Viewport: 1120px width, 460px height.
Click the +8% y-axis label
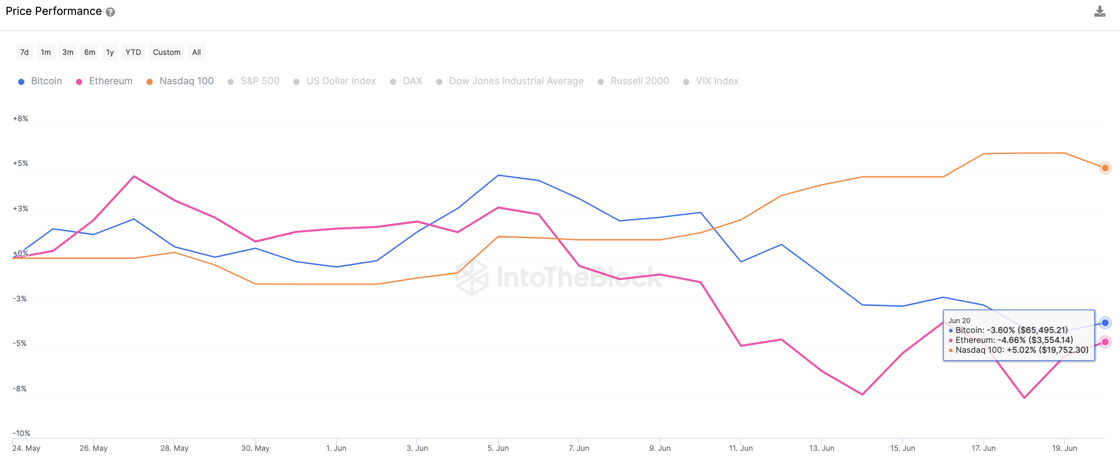click(21, 119)
